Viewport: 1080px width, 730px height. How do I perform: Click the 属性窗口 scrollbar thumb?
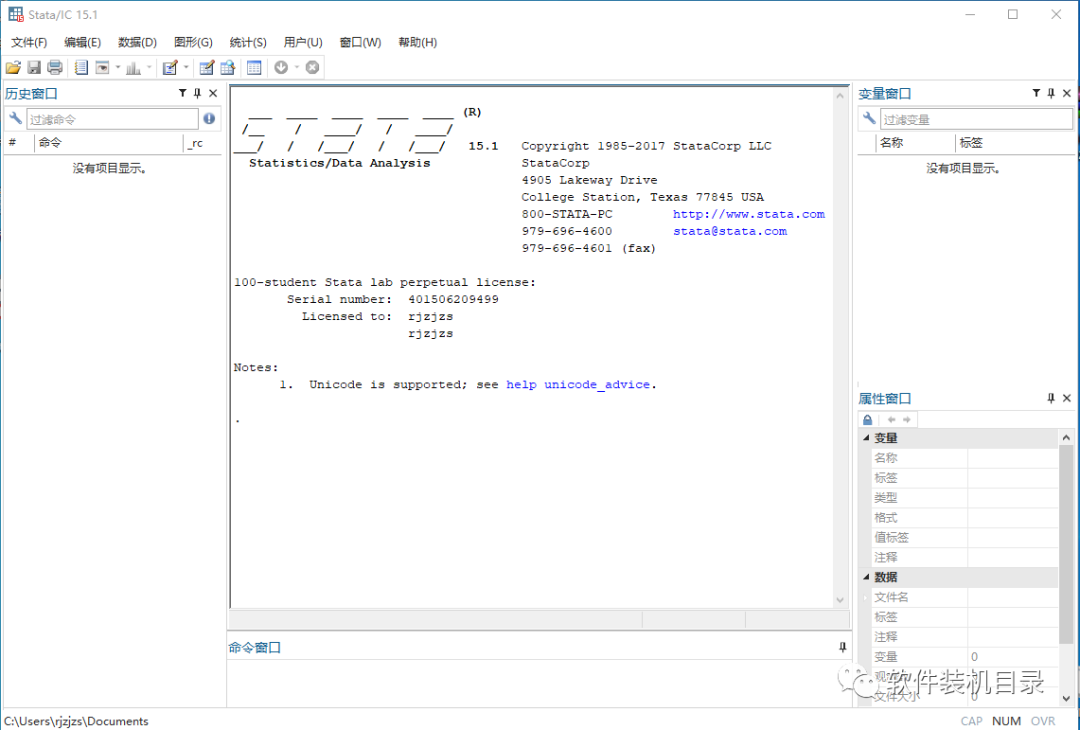[x=1066, y=544]
